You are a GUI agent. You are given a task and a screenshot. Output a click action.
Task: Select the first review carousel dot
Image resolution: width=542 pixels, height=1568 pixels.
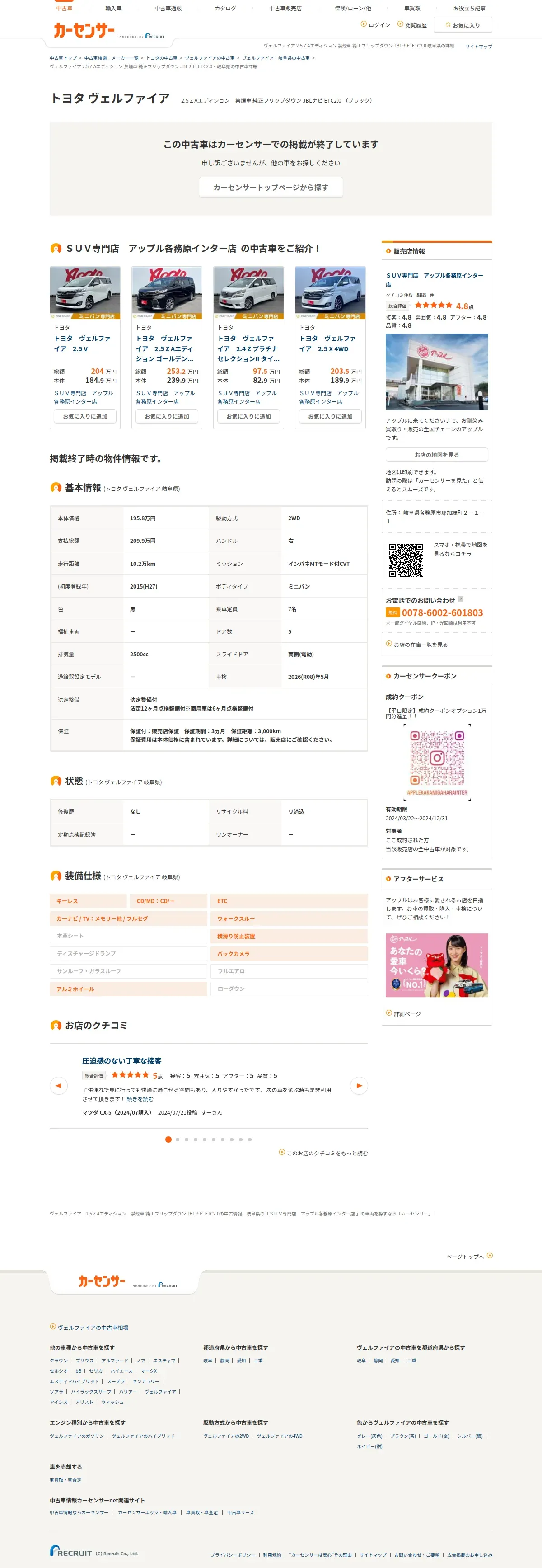(168, 1140)
